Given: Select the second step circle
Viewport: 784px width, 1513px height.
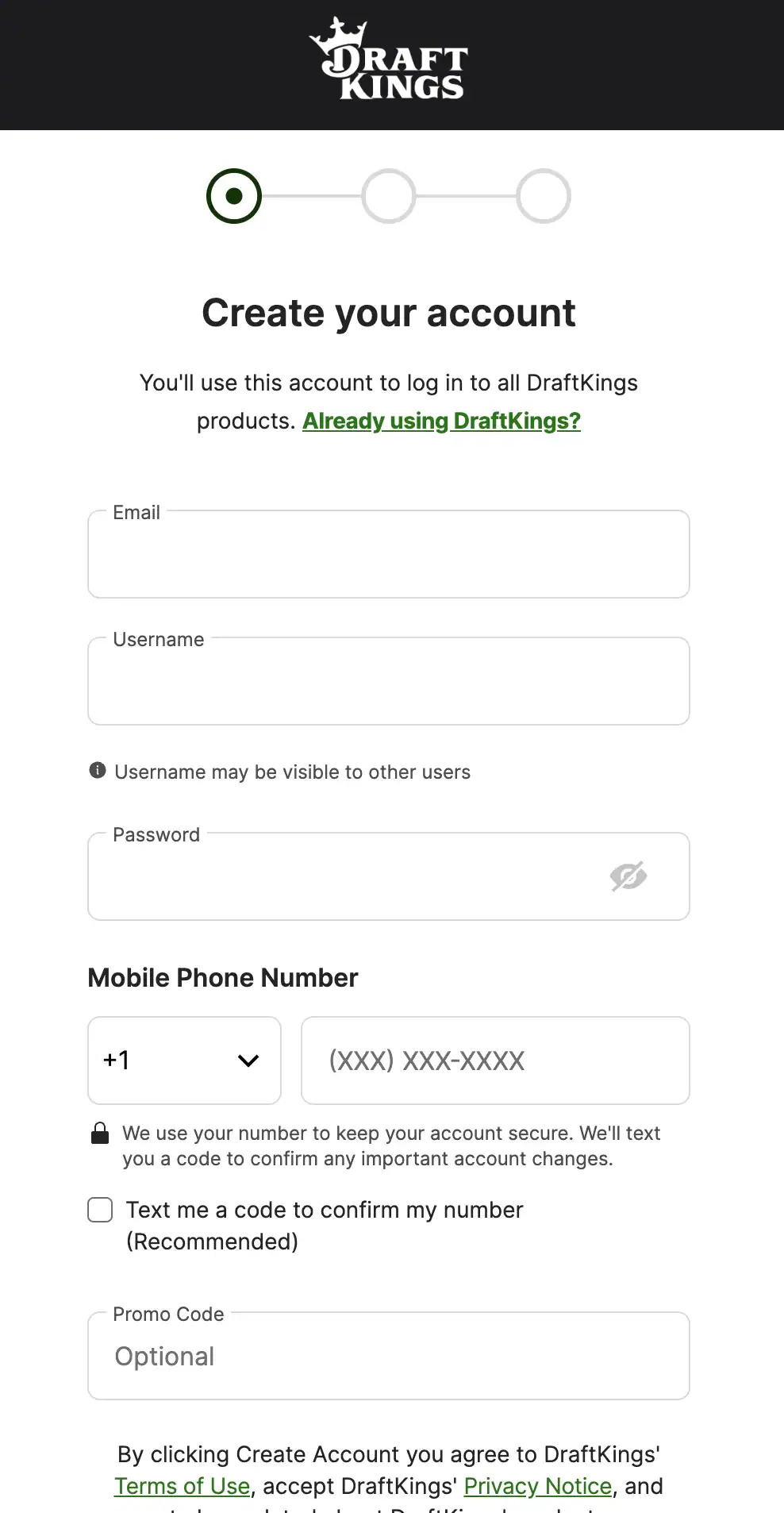Looking at the screenshot, I should point(389,196).
